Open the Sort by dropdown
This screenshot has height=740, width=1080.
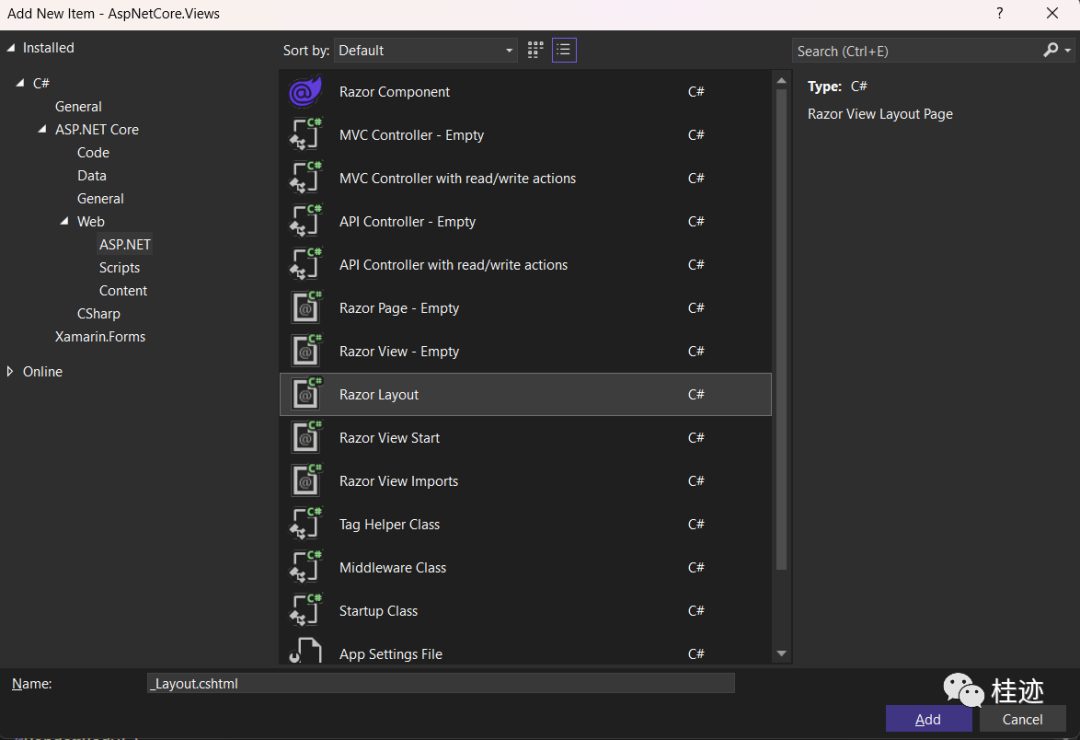click(426, 50)
